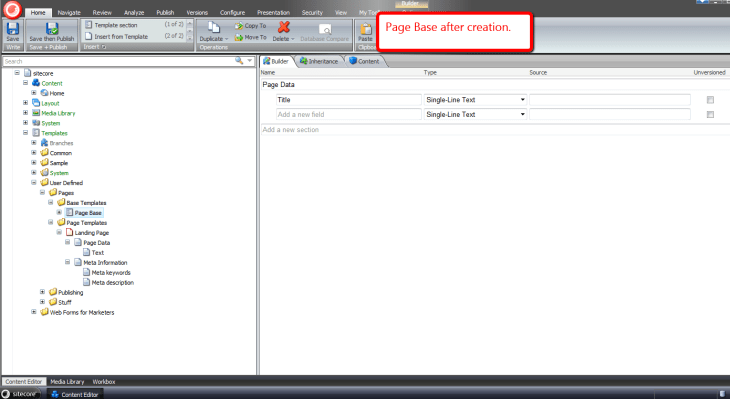730x399 pixels.
Task: Click the Workbox bottom tab
Action: pos(103,381)
